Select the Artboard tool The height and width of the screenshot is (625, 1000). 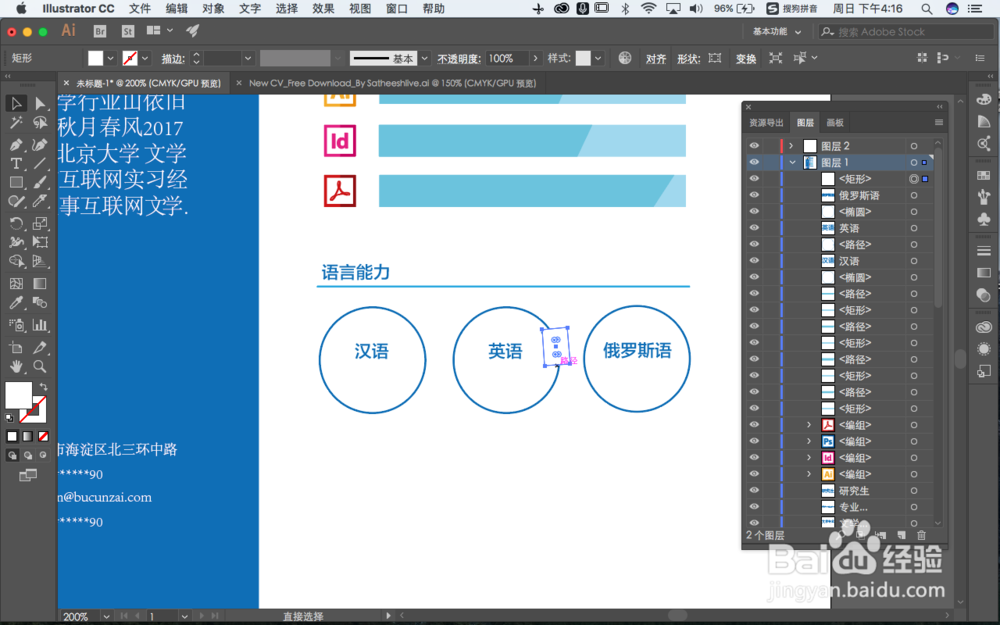tap(16, 348)
